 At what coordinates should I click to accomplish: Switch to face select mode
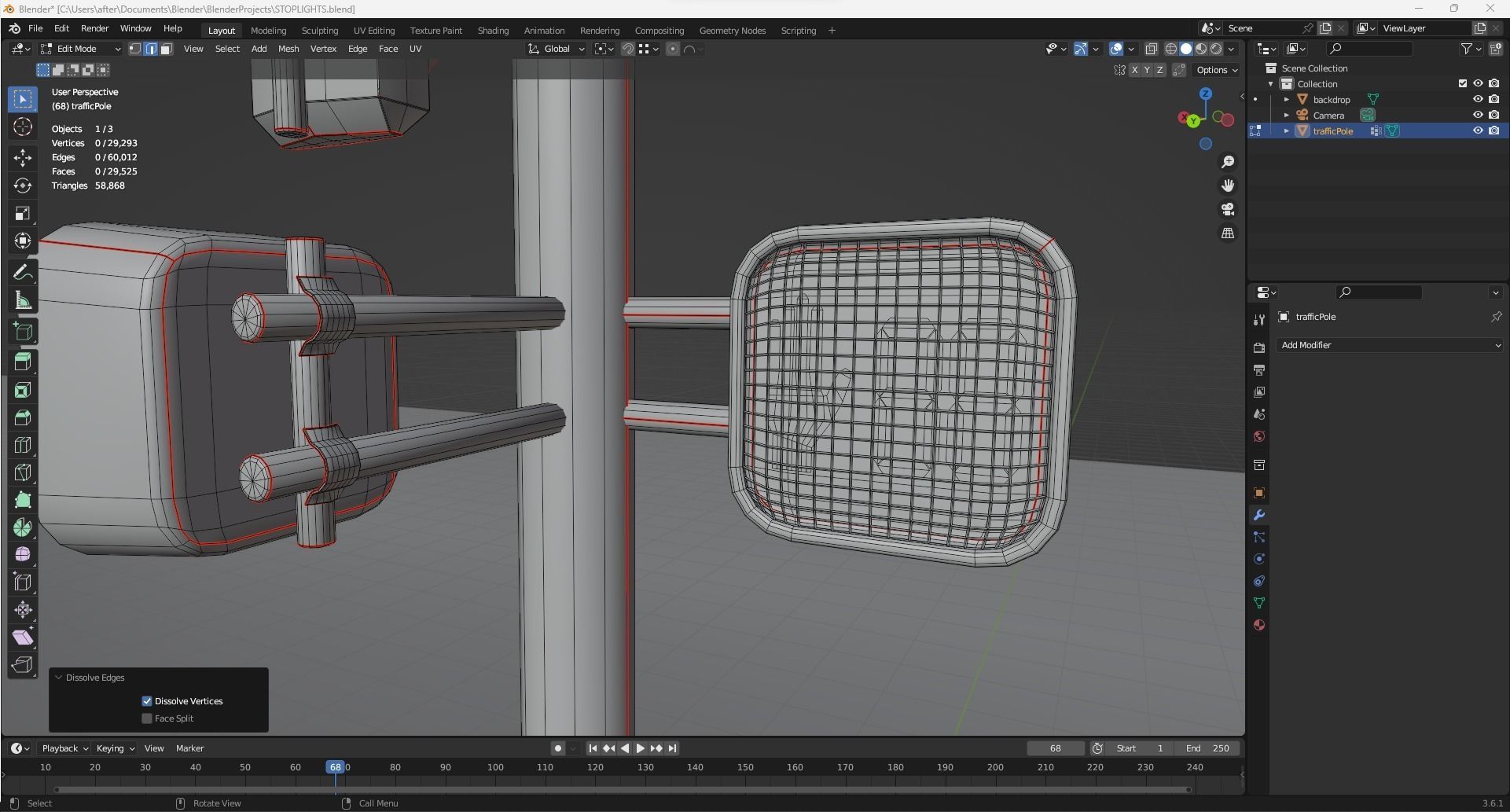coord(166,49)
